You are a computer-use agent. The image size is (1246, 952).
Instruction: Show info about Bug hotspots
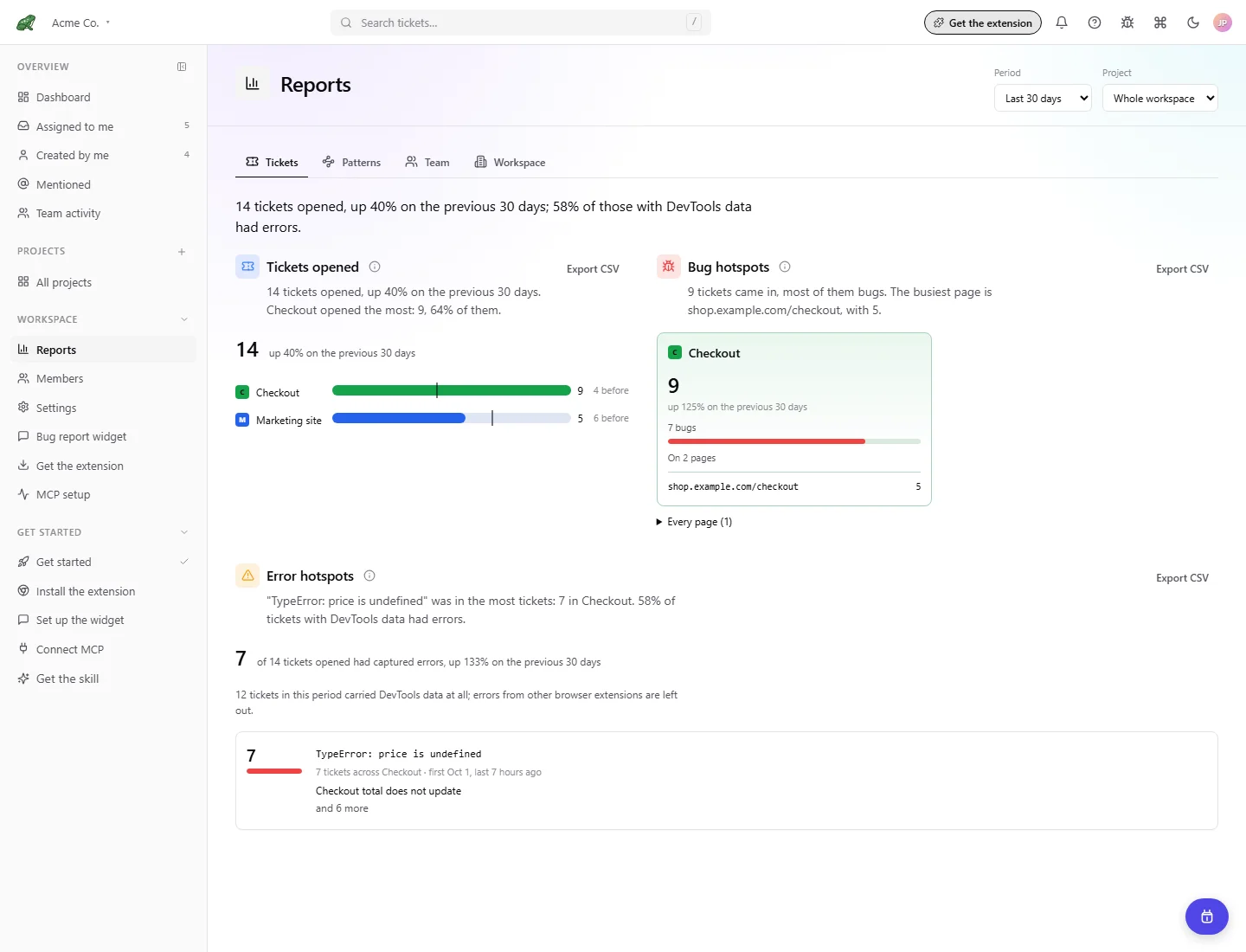(785, 267)
